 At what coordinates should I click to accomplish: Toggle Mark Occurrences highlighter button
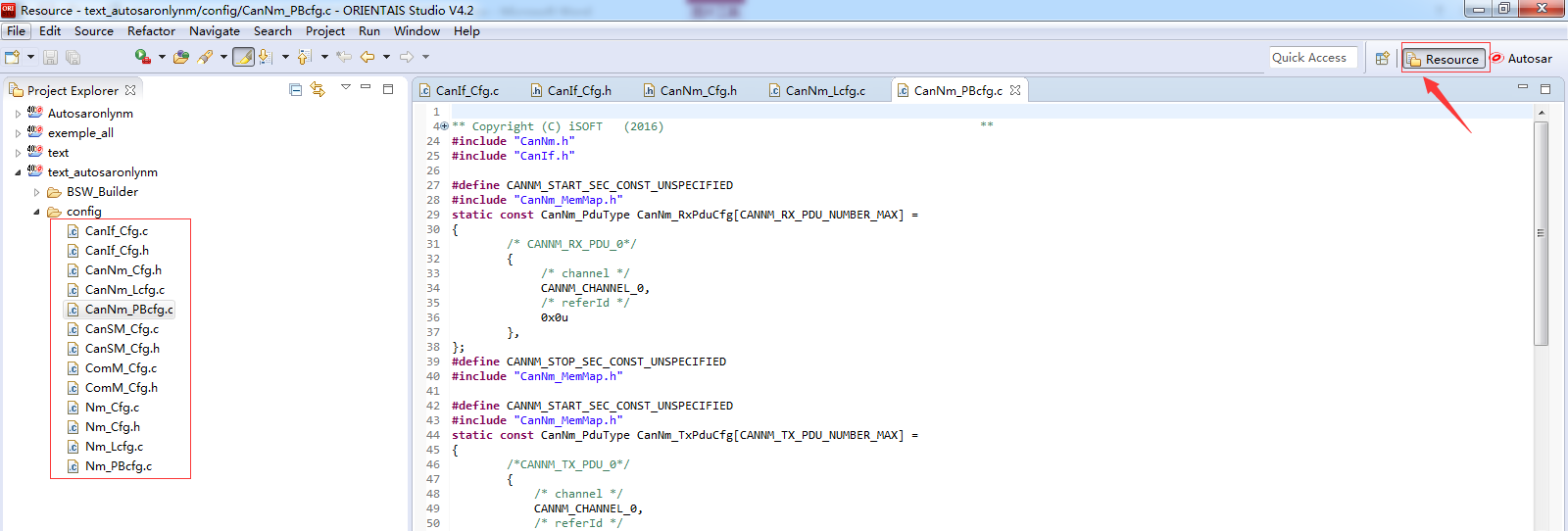[243, 58]
